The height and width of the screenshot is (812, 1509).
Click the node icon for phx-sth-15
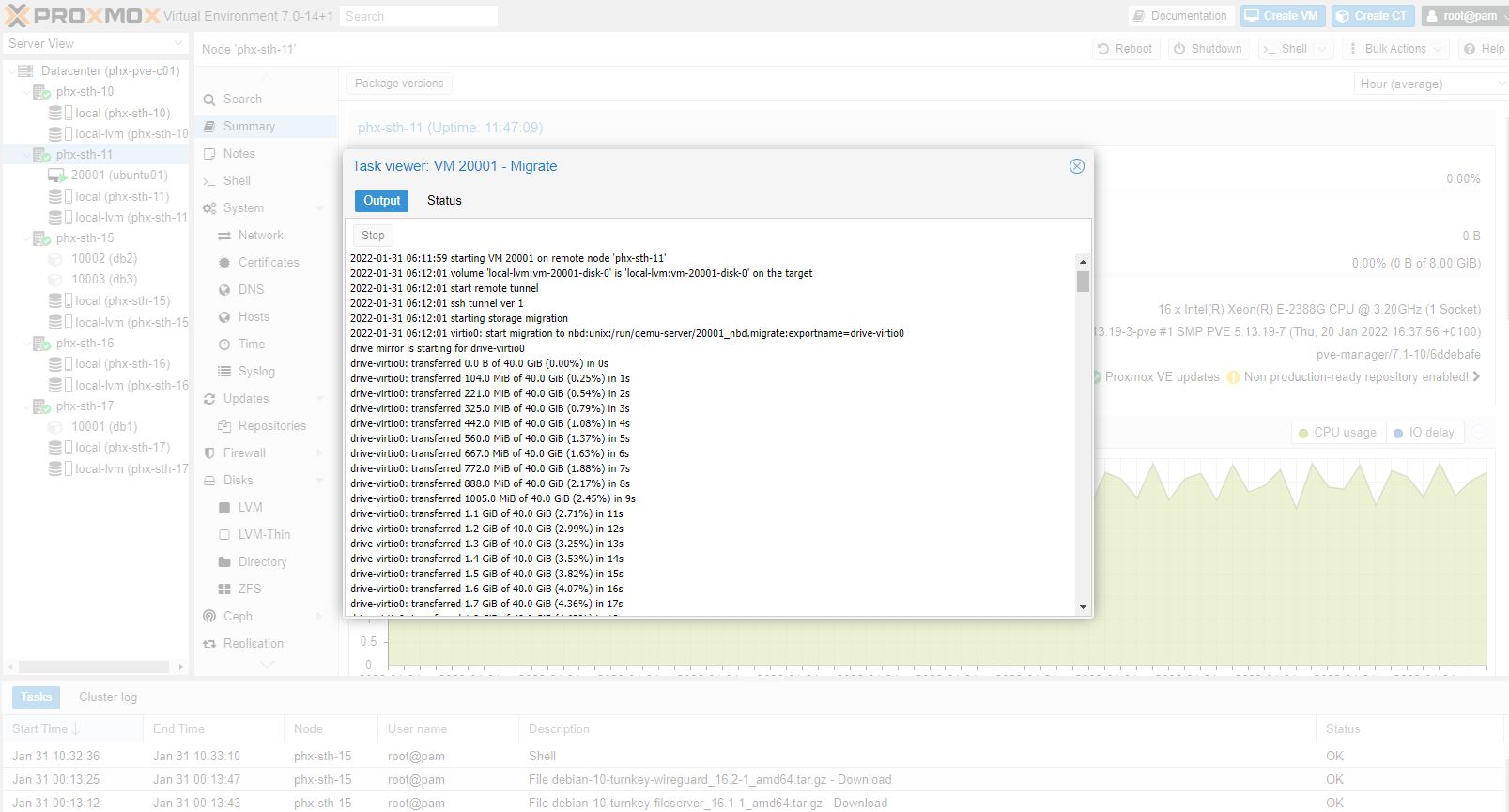tap(41, 238)
